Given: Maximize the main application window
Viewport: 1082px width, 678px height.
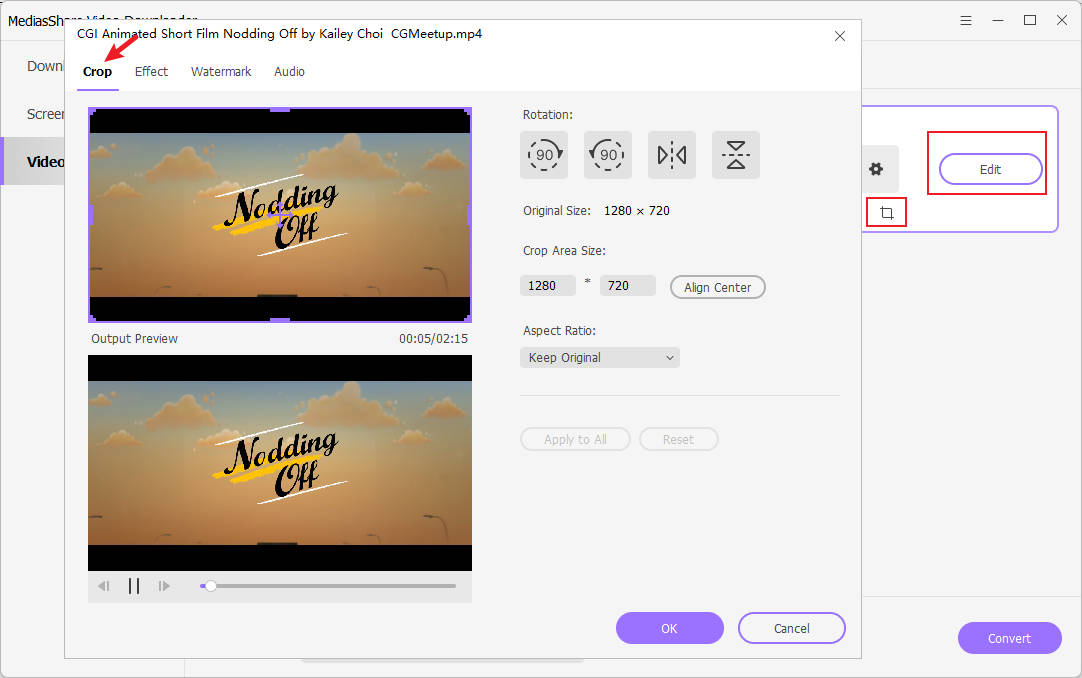Looking at the screenshot, I should 1030,21.
